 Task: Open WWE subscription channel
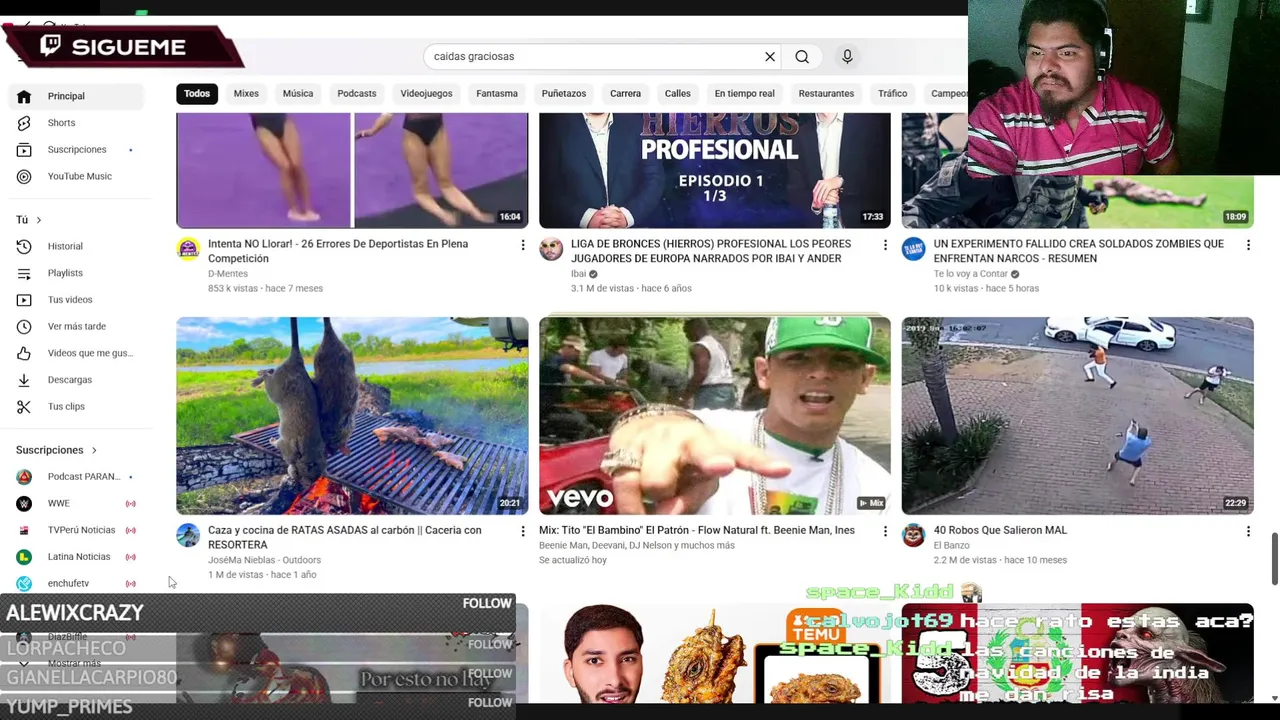pos(78,504)
